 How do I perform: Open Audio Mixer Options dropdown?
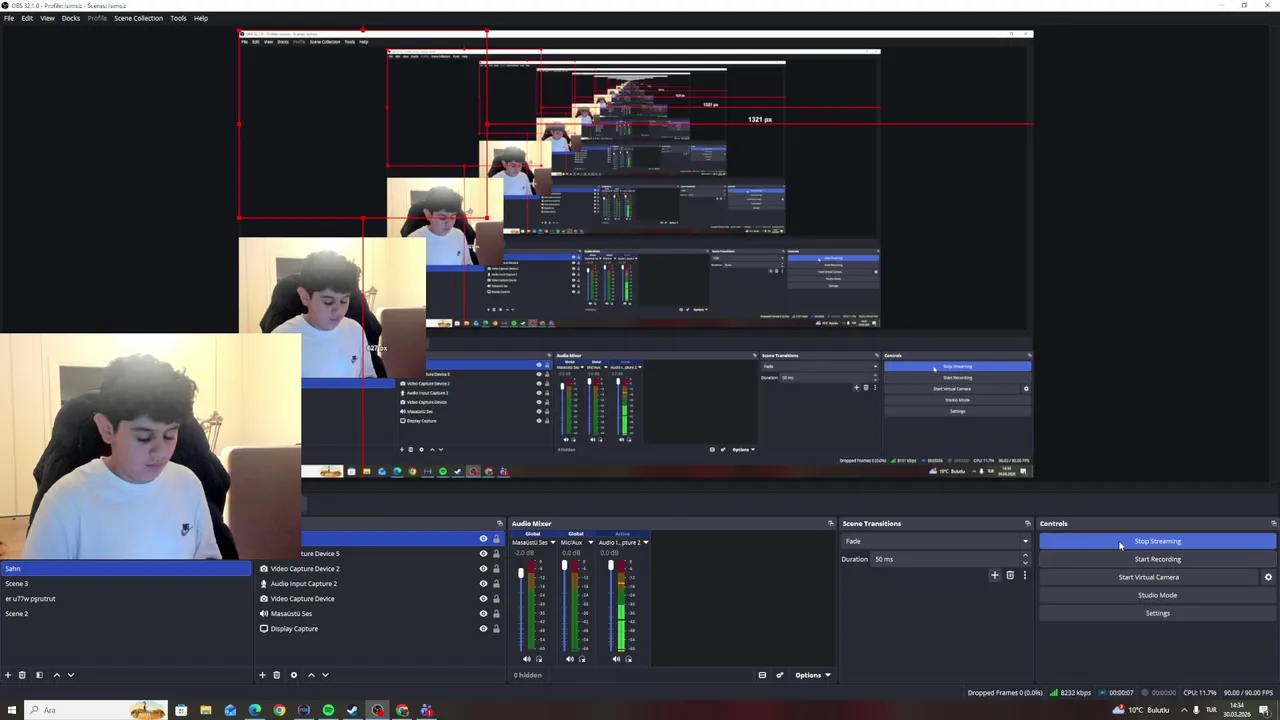click(813, 675)
